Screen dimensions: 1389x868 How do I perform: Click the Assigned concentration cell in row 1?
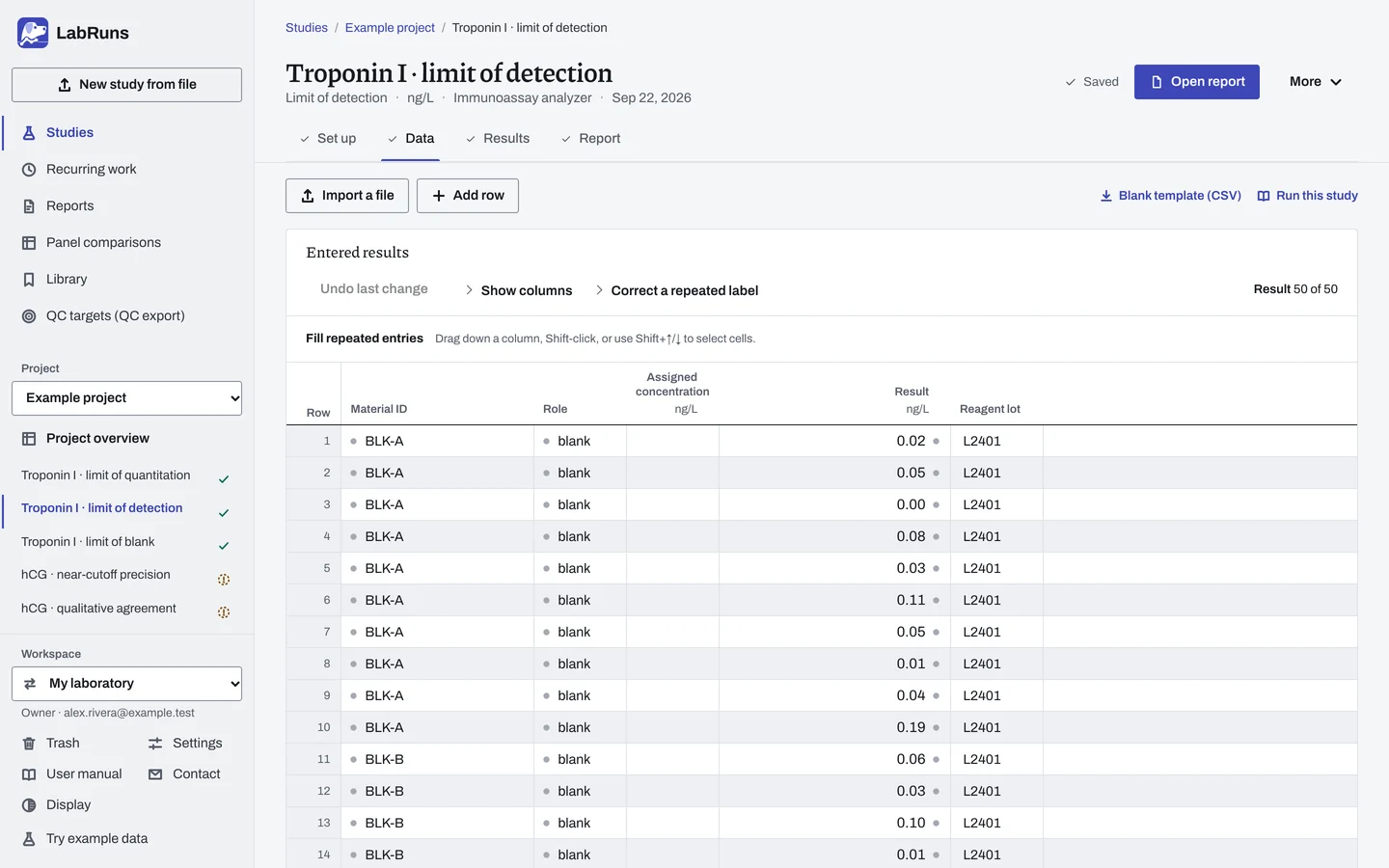tap(672, 441)
